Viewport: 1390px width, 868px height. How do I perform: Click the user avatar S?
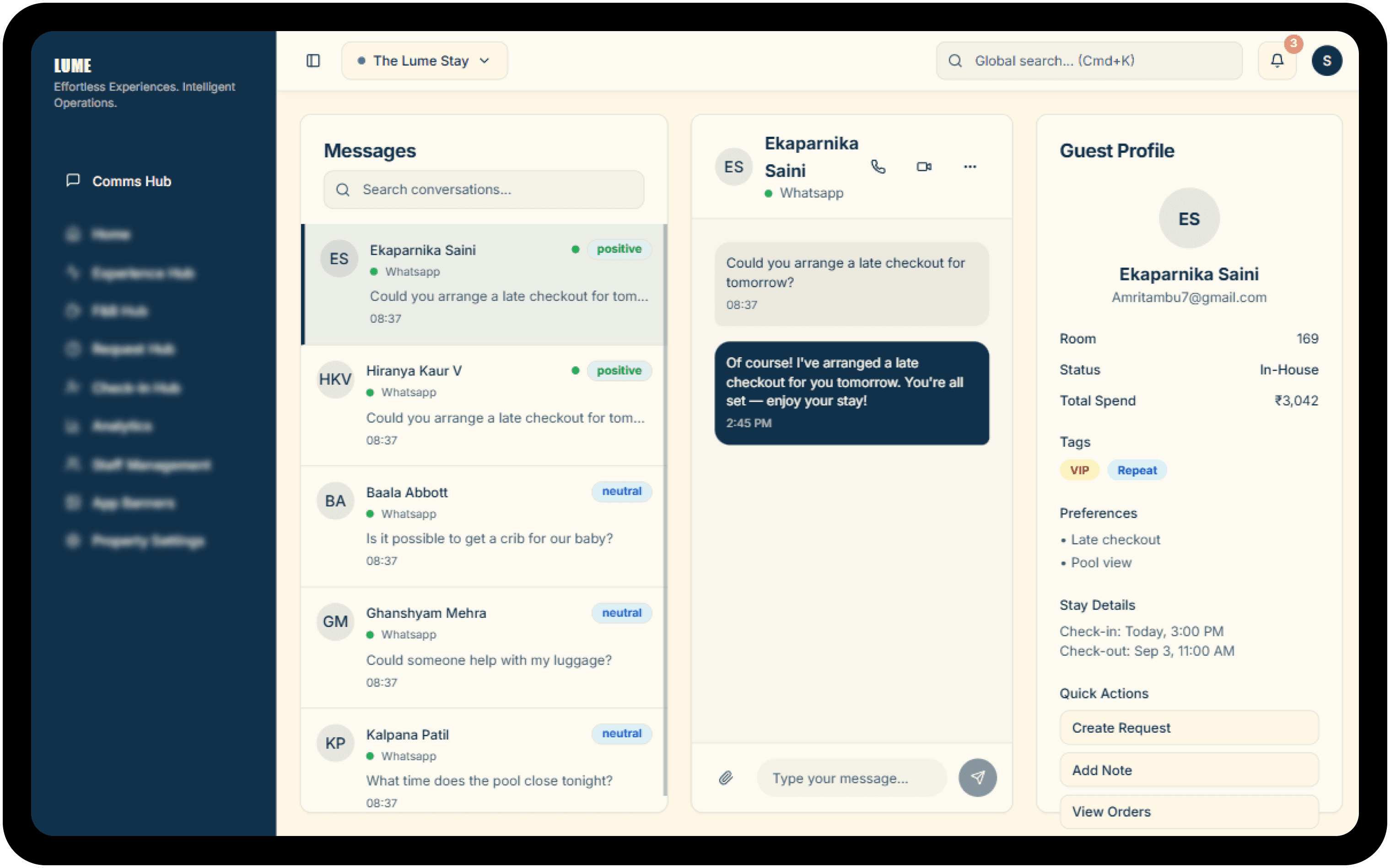[1326, 61]
